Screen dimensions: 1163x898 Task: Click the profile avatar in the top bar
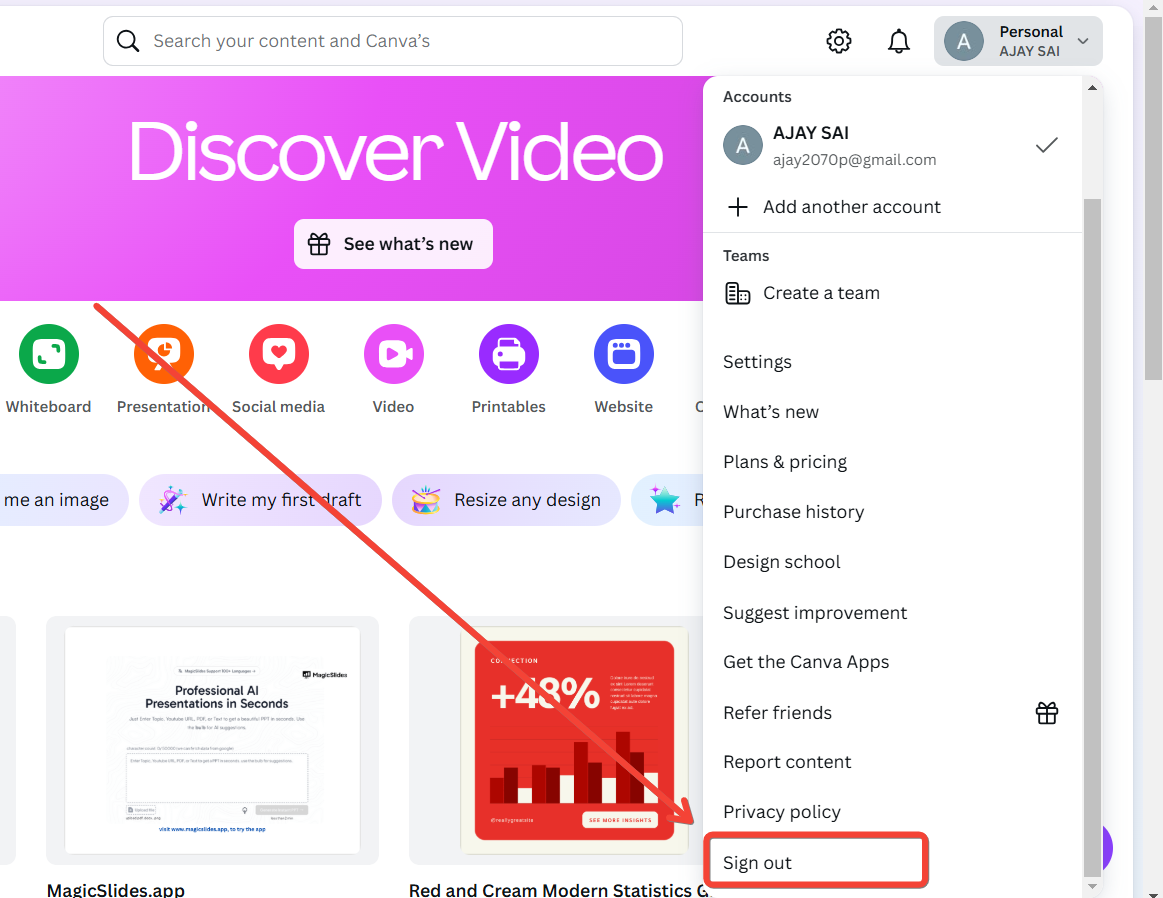pos(963,41)
